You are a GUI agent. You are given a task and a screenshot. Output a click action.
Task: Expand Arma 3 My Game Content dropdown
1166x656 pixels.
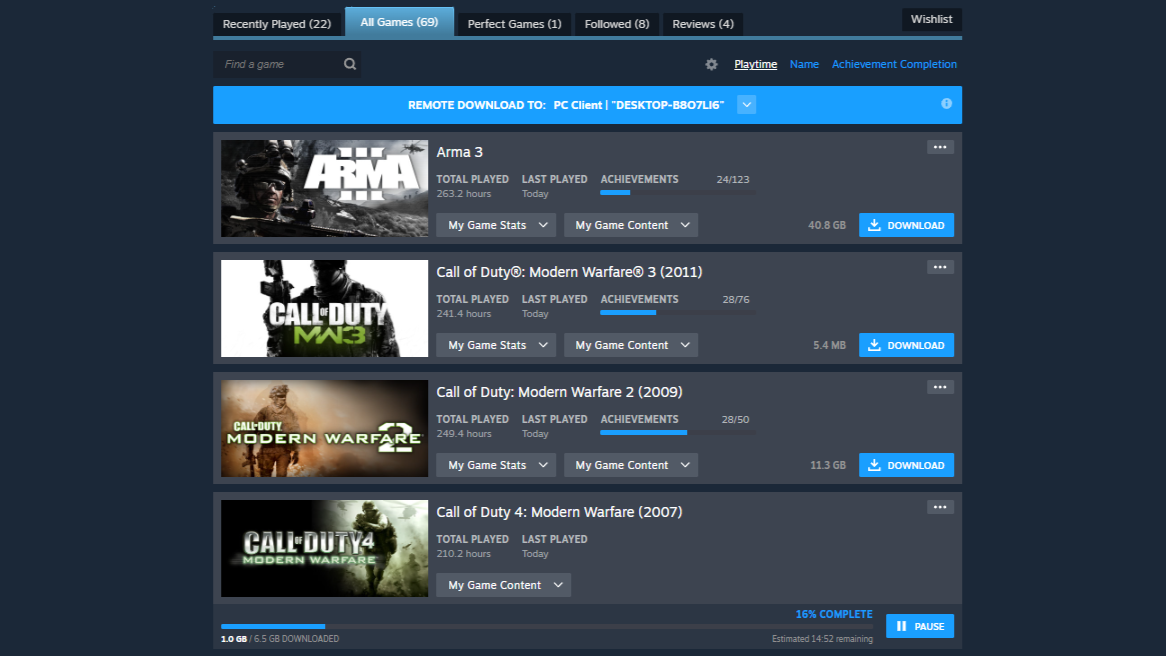[x=631, y=225]
